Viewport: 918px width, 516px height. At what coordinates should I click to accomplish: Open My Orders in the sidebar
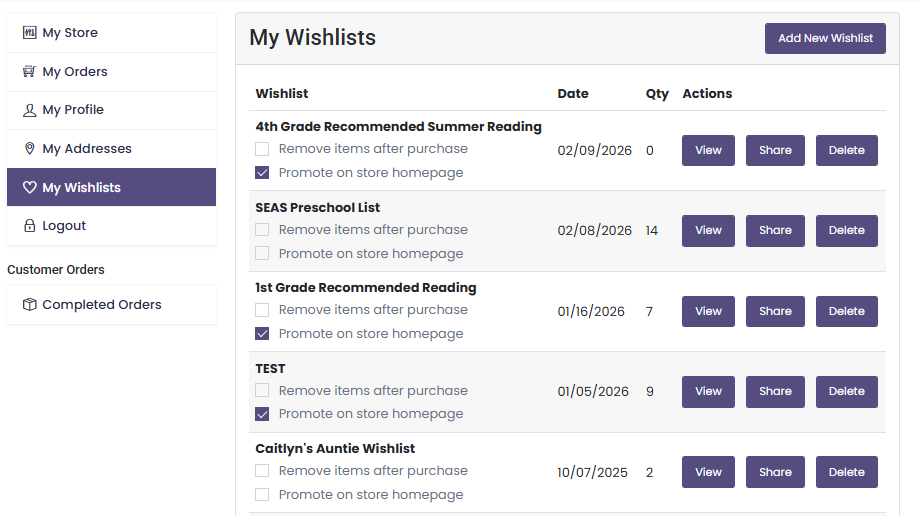tap(74, 72)
